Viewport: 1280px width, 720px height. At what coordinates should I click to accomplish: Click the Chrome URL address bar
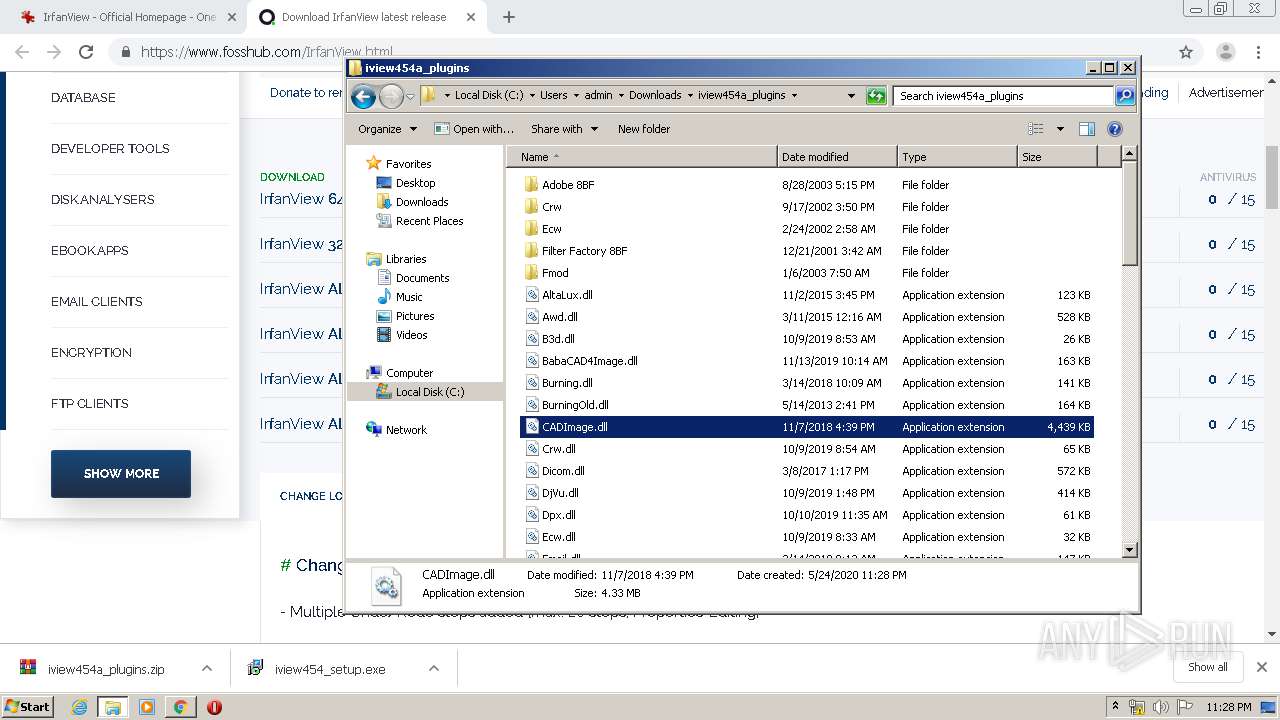point(640,52)
